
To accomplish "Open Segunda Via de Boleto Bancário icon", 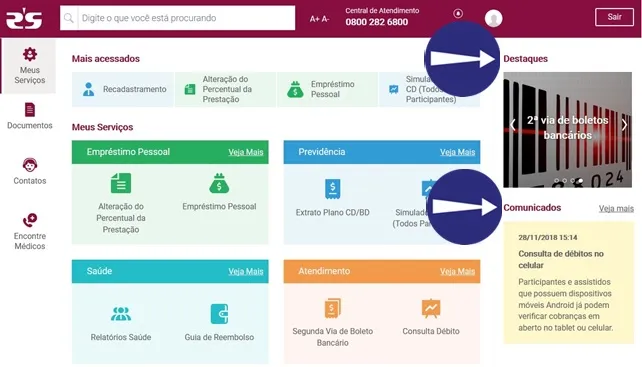I will coord(332,308).
